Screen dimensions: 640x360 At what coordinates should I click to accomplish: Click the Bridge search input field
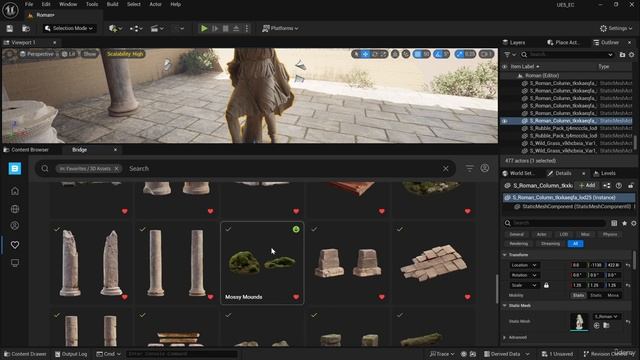284,169
